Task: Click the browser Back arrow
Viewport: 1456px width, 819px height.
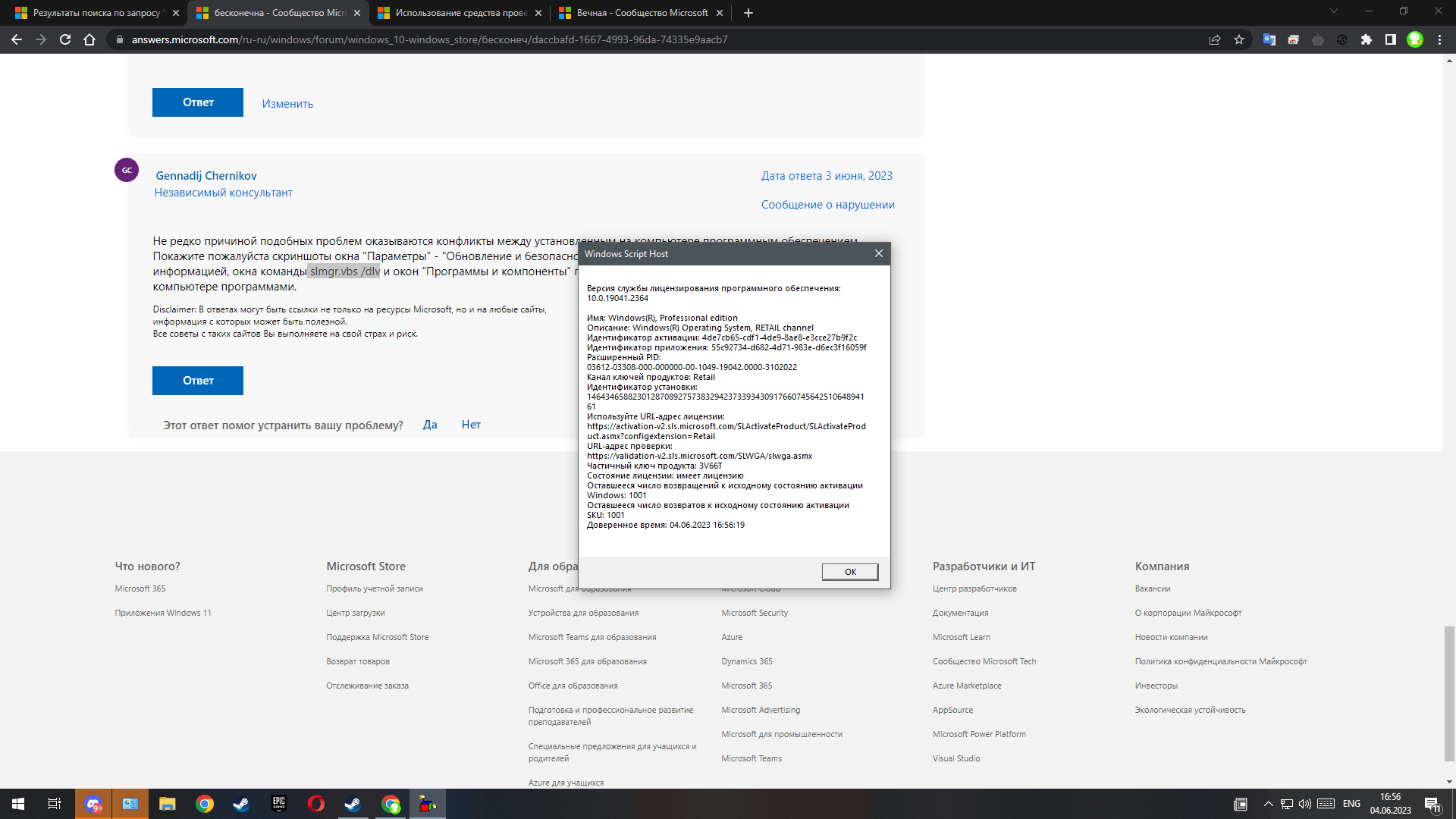Action: click(x=17, y=39)
